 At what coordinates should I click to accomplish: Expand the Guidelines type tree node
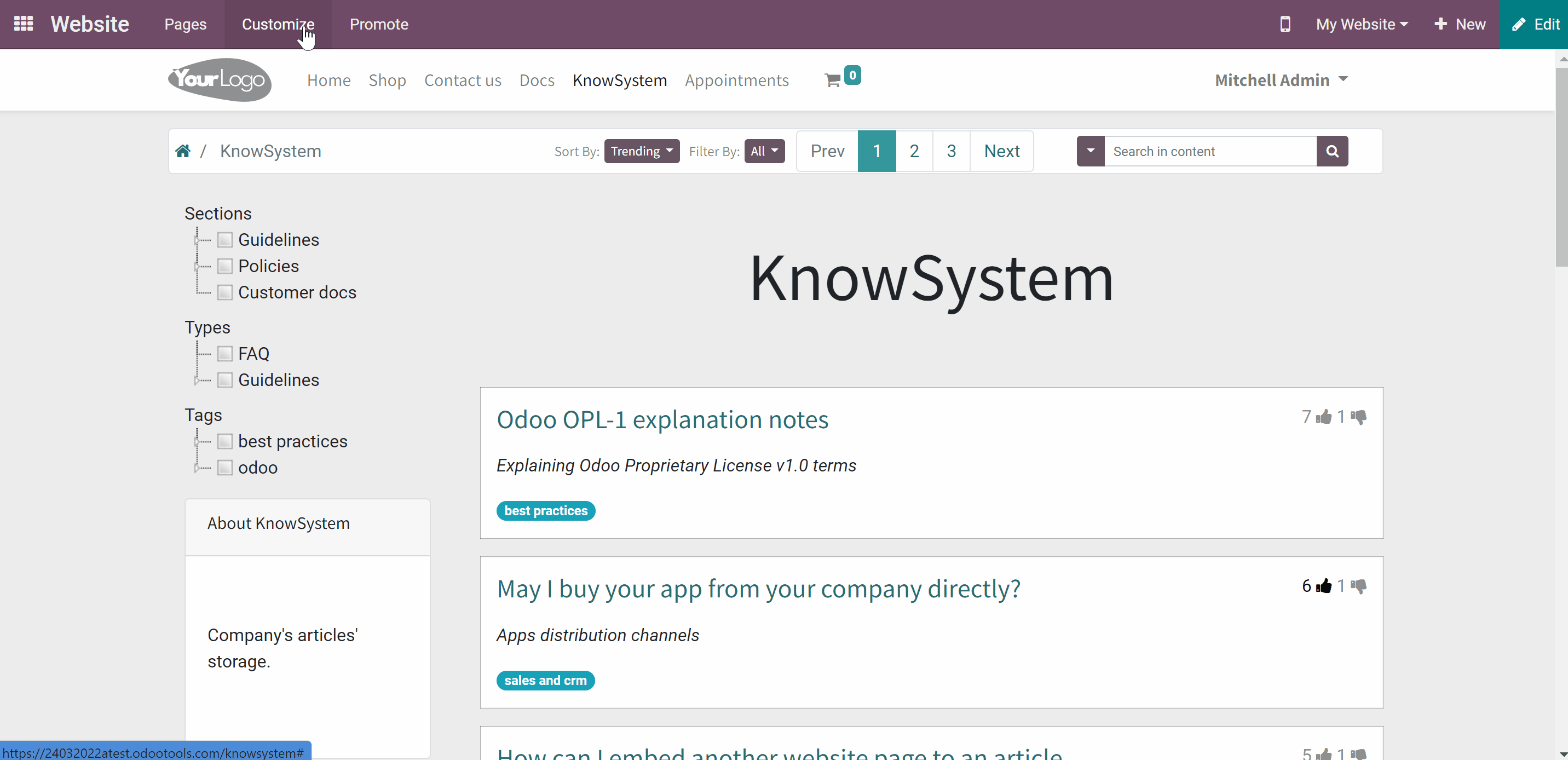197,380
